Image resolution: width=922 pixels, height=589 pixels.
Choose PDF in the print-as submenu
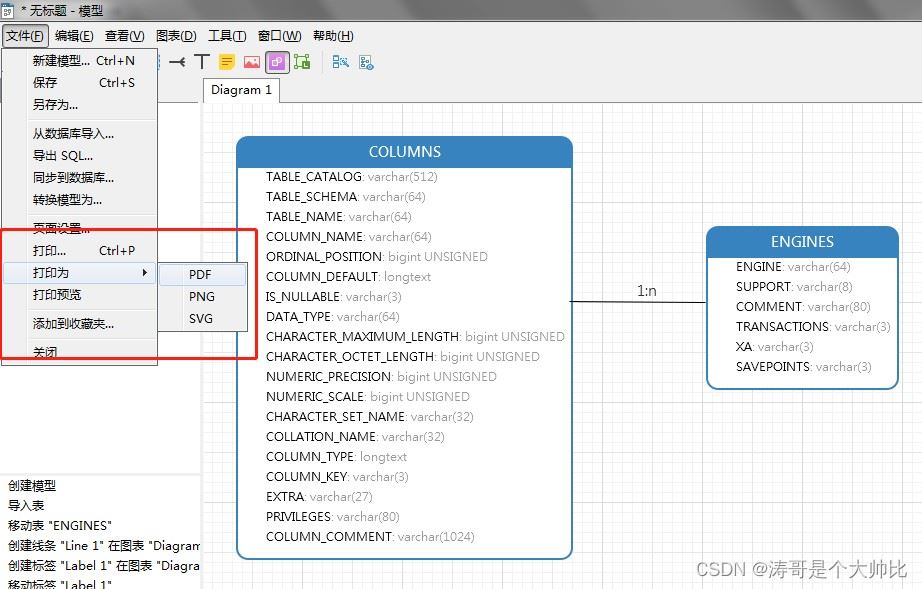pos(201,274)
